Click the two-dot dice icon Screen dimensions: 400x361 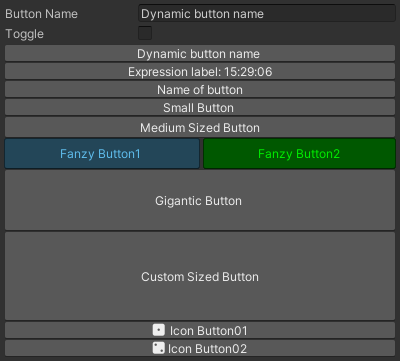click(x=158, y=348)
